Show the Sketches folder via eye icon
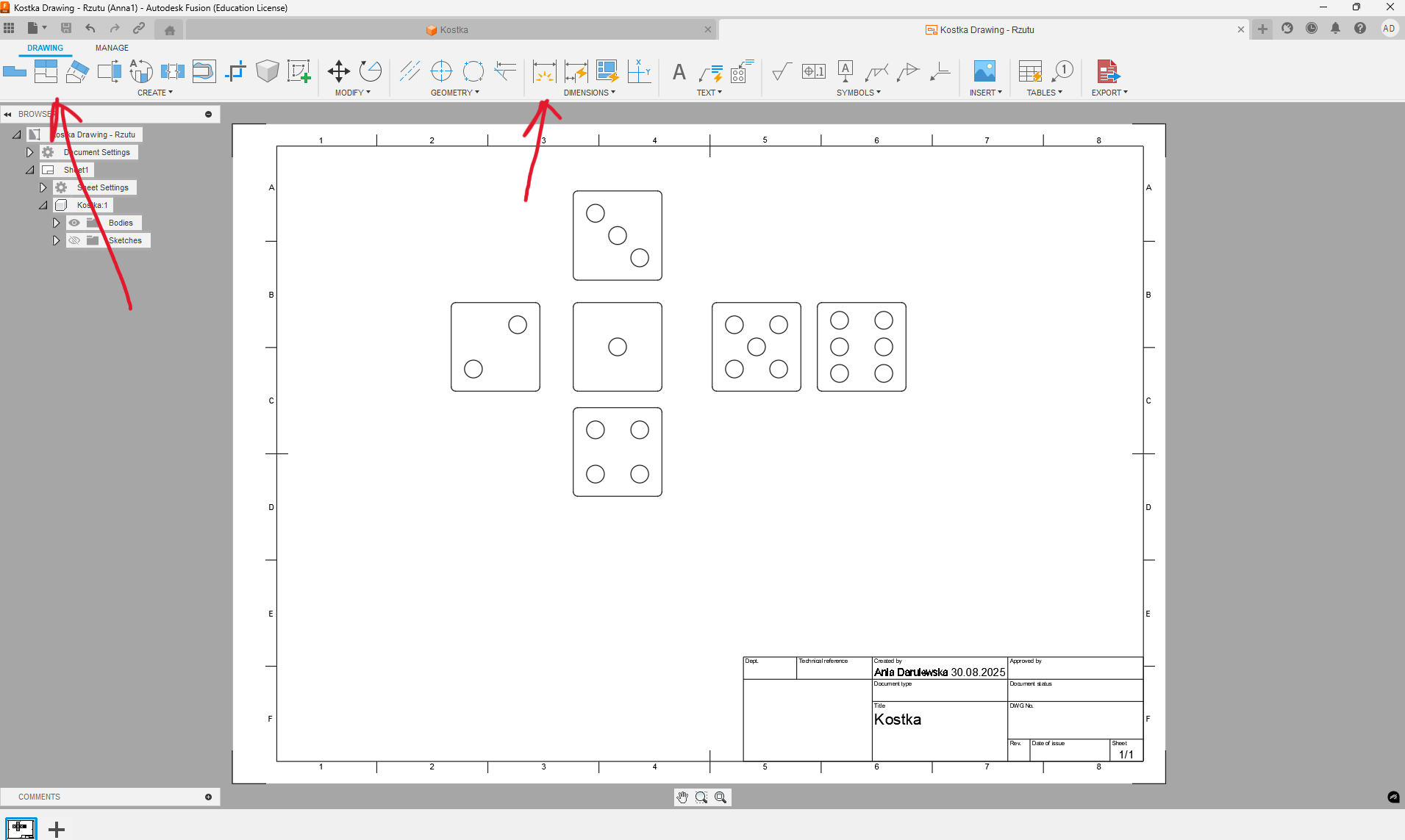The width and height of the screenshot is (1405, 840). pos(74,240)
